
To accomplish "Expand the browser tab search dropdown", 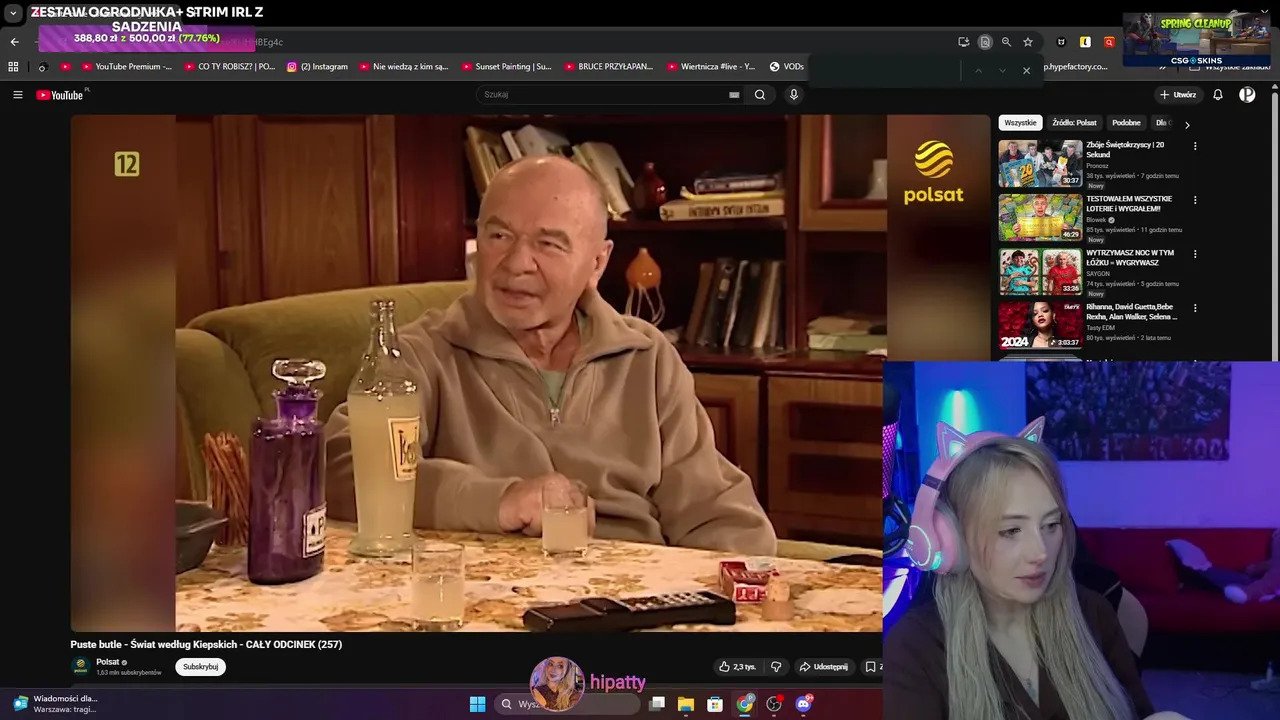I will [13, 13].
